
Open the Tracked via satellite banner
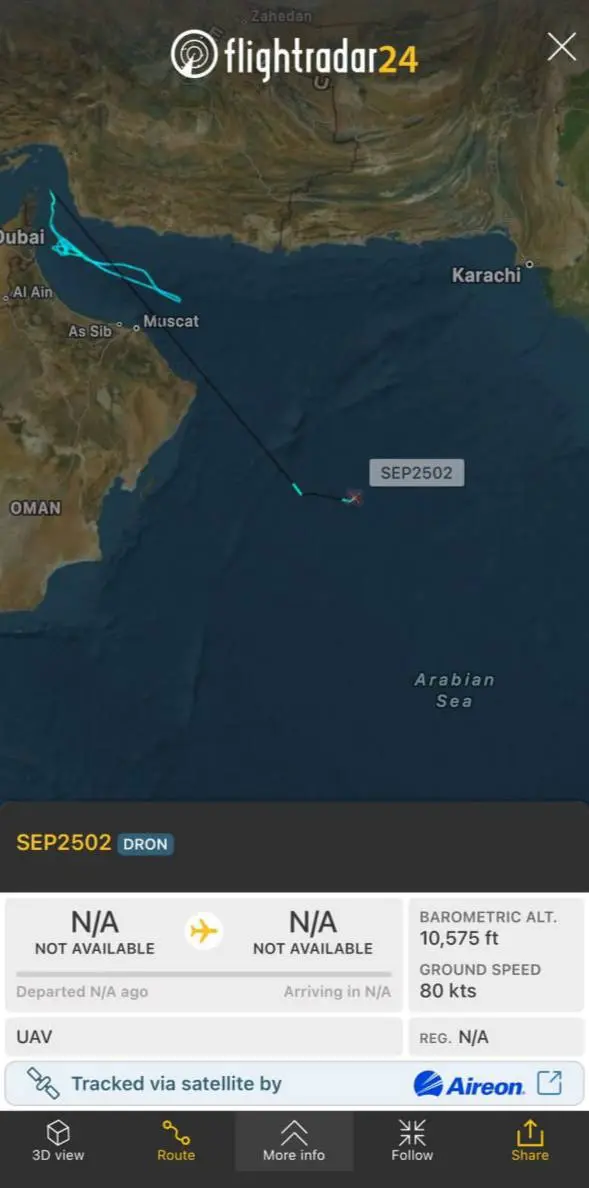tap(294, 1083)
